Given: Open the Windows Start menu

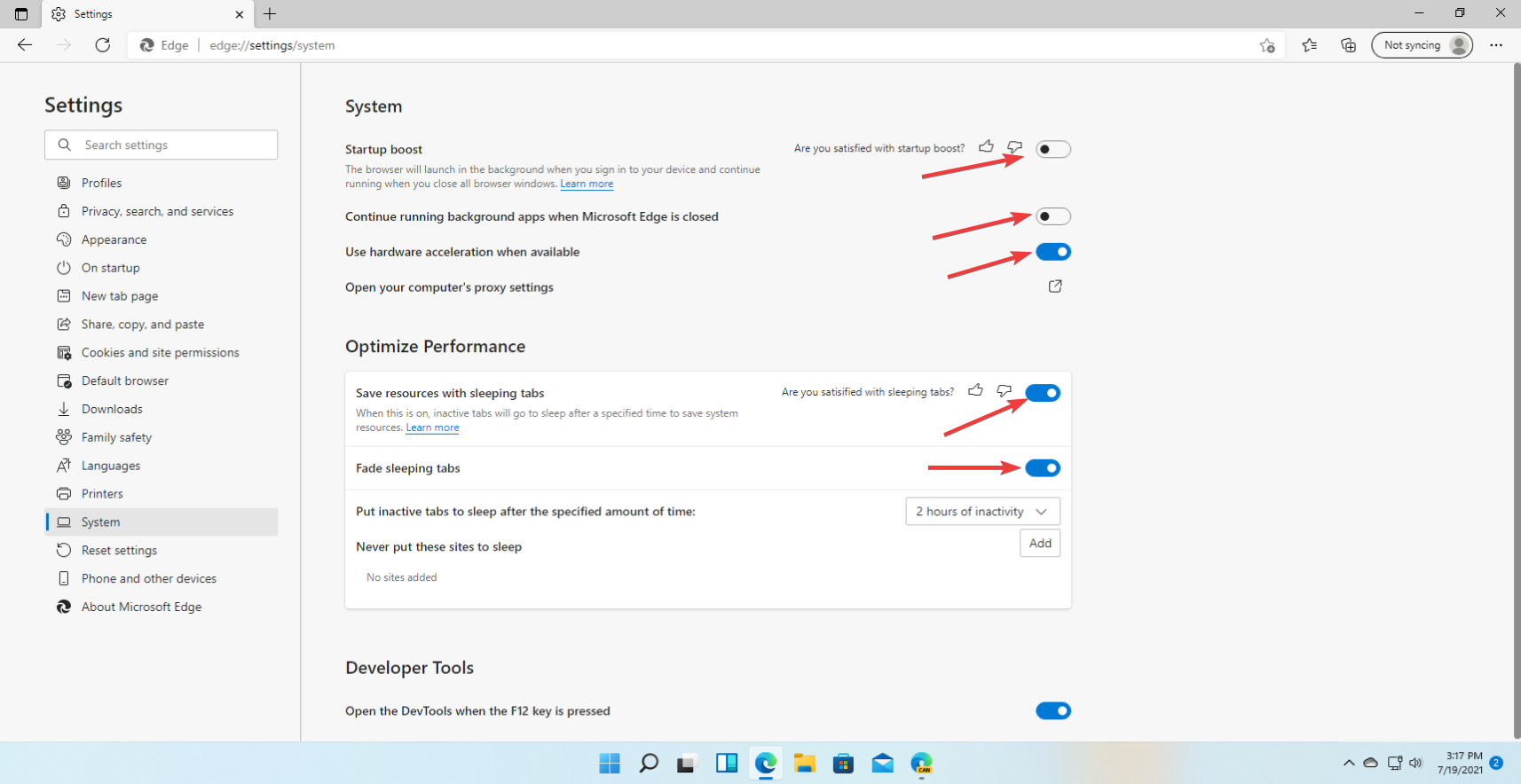Looking at the screenshot, I should (x=610, y=763).
